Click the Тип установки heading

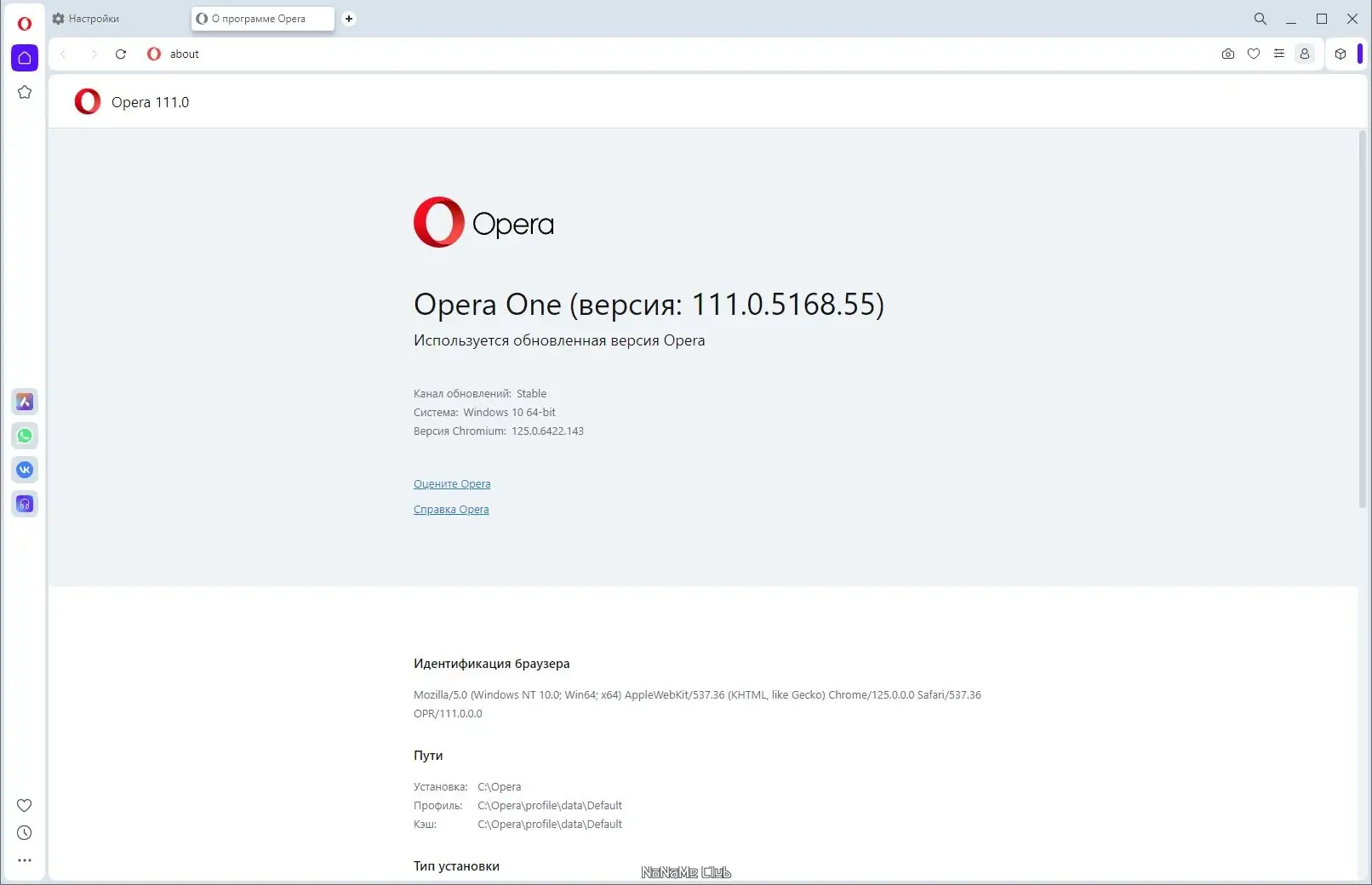[456, 866]
